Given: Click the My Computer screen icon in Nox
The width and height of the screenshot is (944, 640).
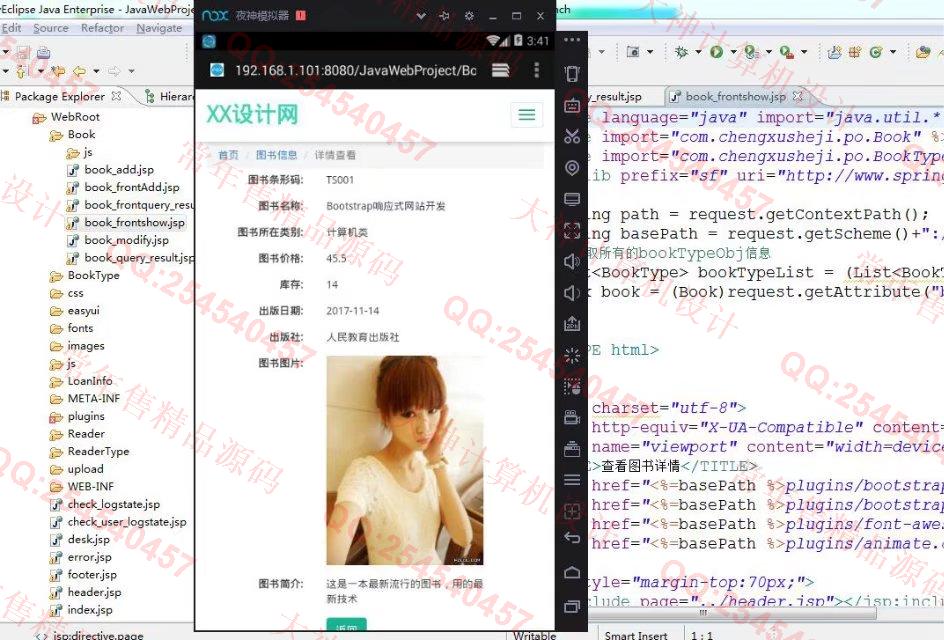Looking at the screenshot, I should point(572,199).
